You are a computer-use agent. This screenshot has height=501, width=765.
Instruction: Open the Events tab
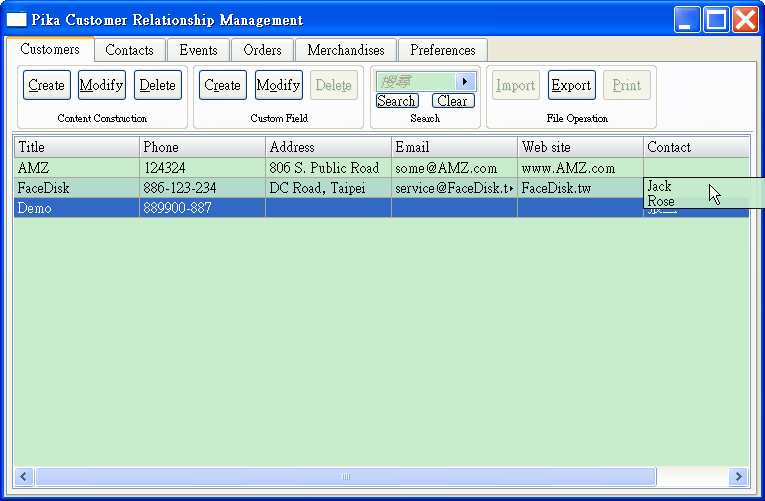click(x=198, y=50)
